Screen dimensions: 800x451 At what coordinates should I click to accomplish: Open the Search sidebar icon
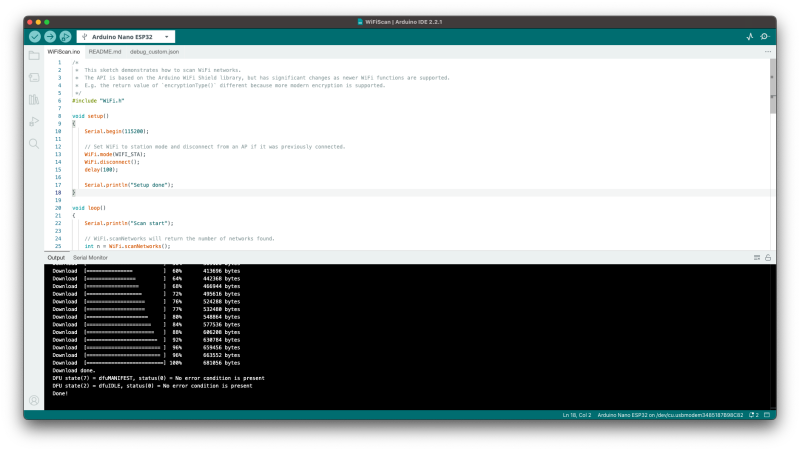pyautogui.click(x=34, y=144)
